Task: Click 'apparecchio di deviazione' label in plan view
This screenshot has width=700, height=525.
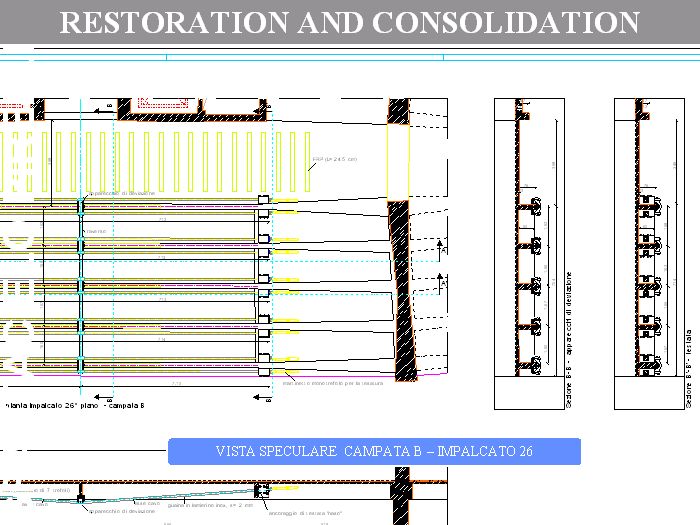Action: 122,193
